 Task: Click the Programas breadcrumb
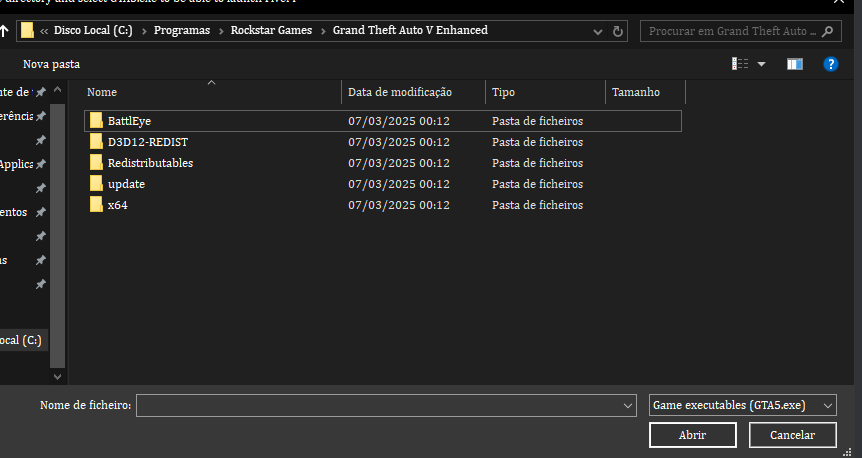(182, 30)
